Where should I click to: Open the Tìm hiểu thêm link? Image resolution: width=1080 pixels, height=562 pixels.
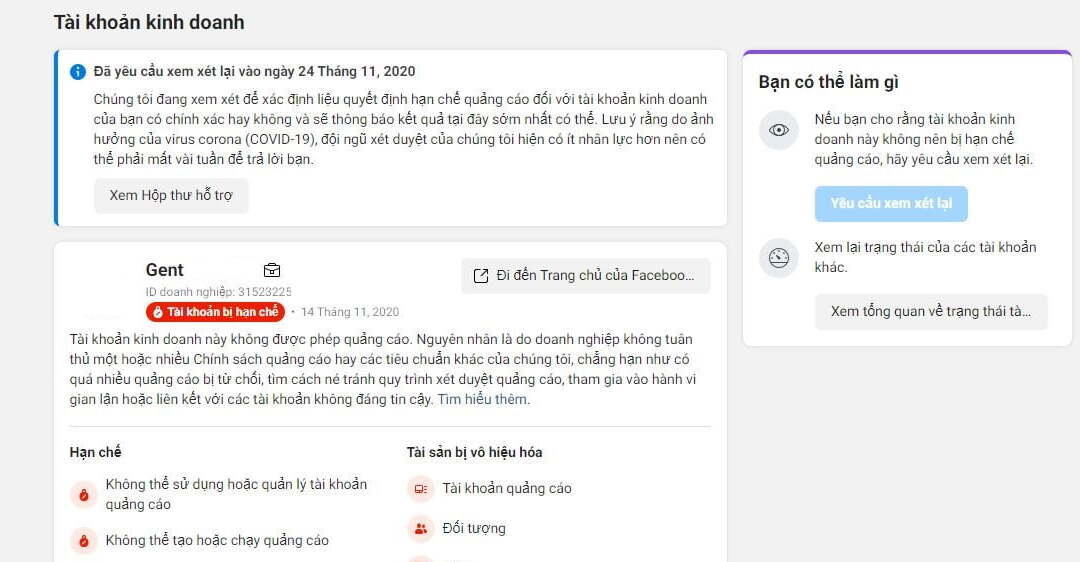pyautogui.click(x=484, y=399)
